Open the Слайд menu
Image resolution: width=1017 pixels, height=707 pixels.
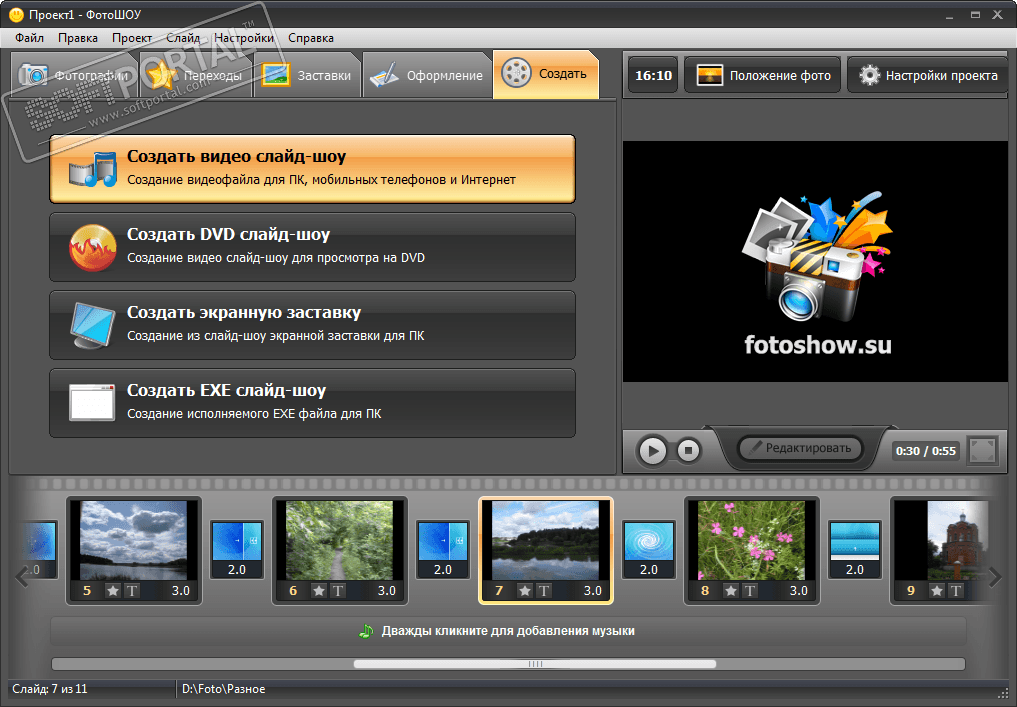(183, 38)
